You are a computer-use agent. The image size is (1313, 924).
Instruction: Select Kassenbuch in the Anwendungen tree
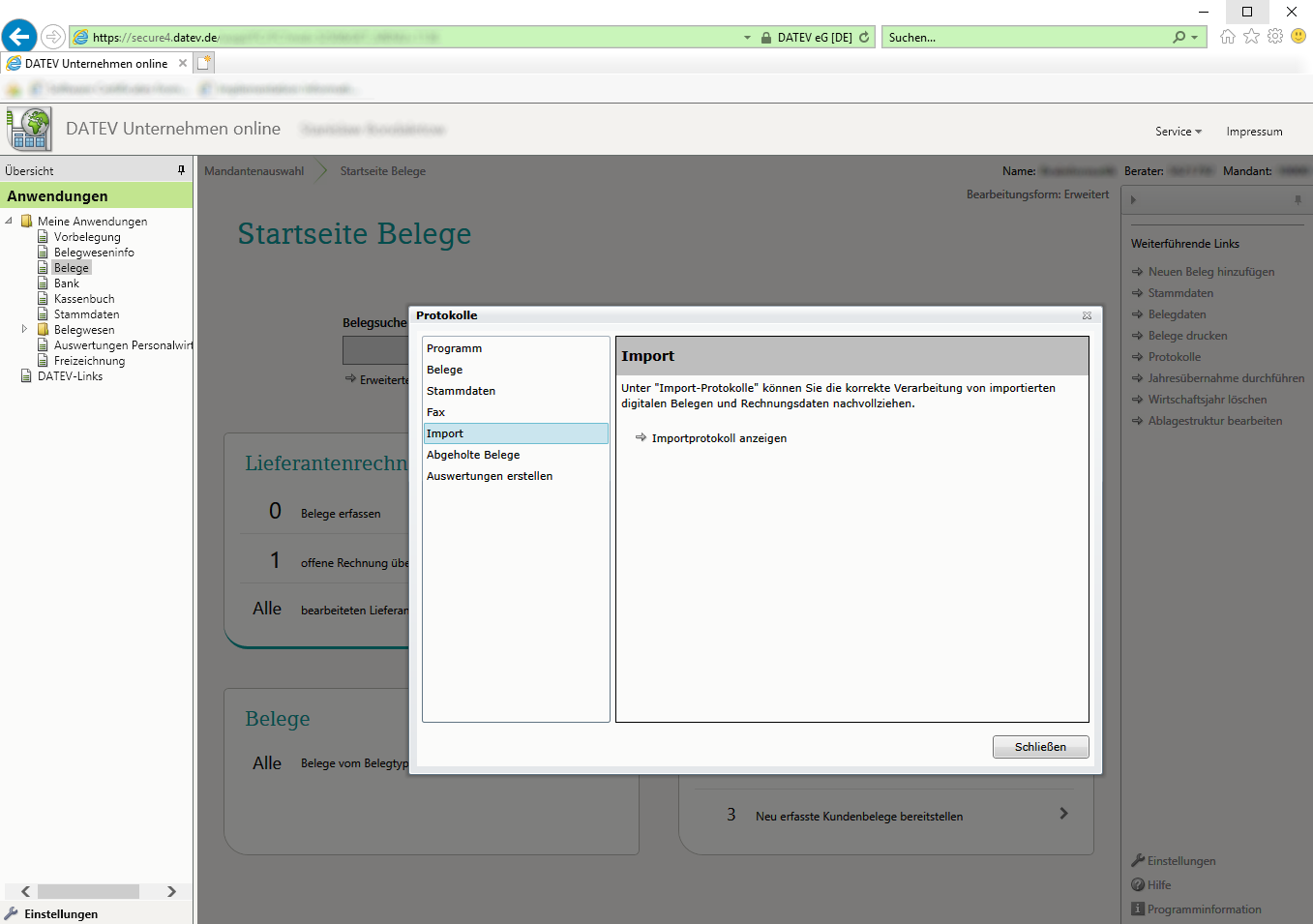[84, 299]
